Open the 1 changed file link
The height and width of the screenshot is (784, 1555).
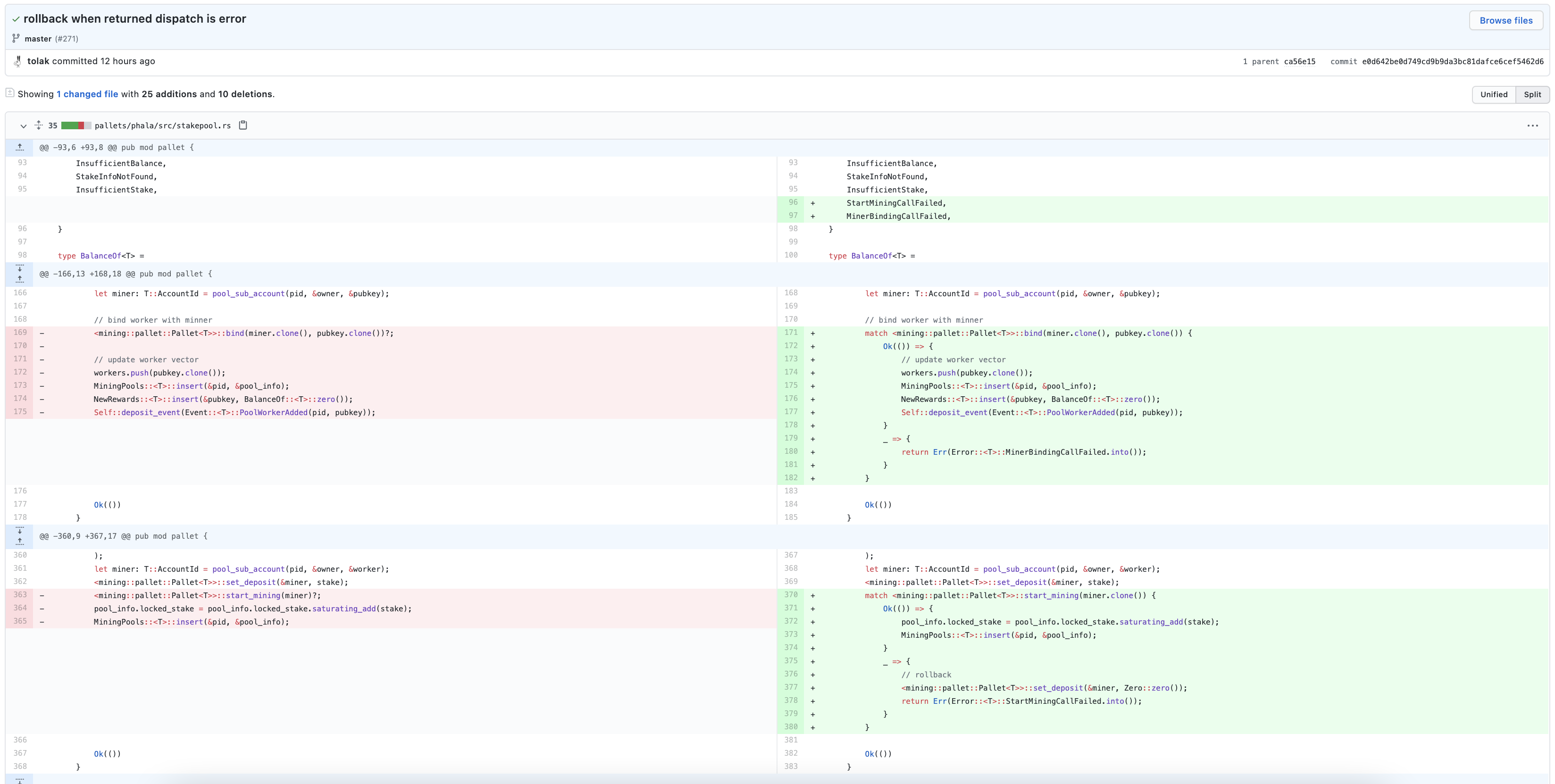pyautogui.click(x=88, y=94)
